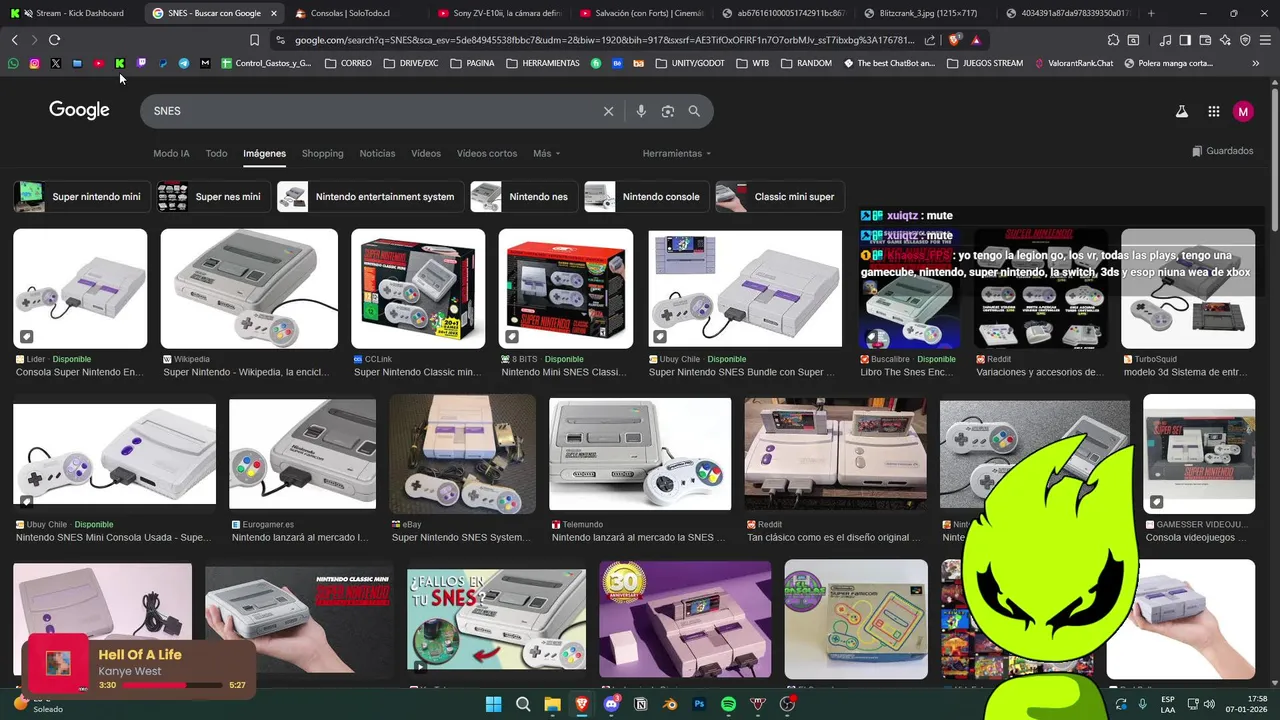
Task: Filter by Super nintendo mini chip
Action: click(82, 197)
